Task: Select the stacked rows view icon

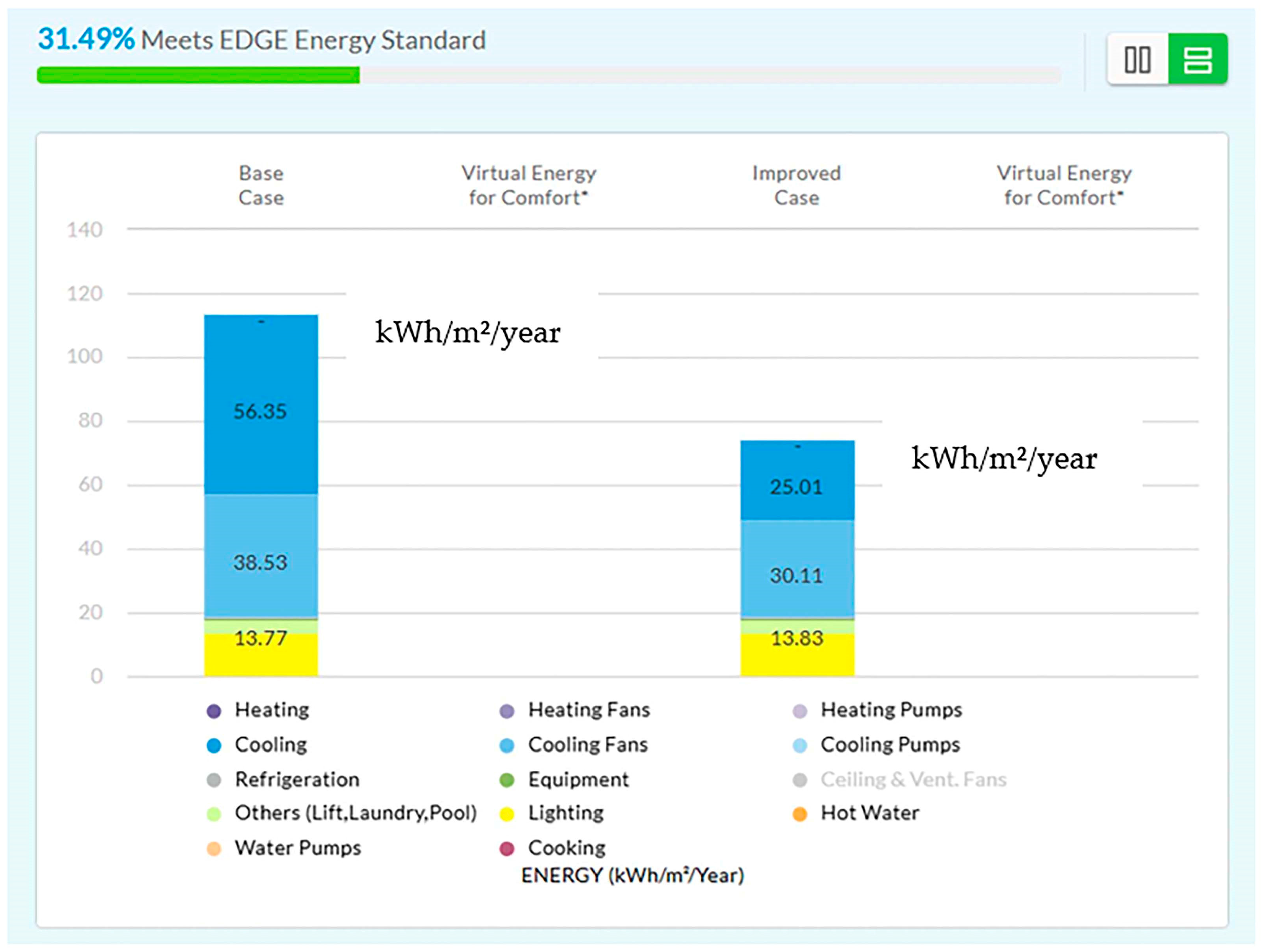Action: (x=1198, y=59)
